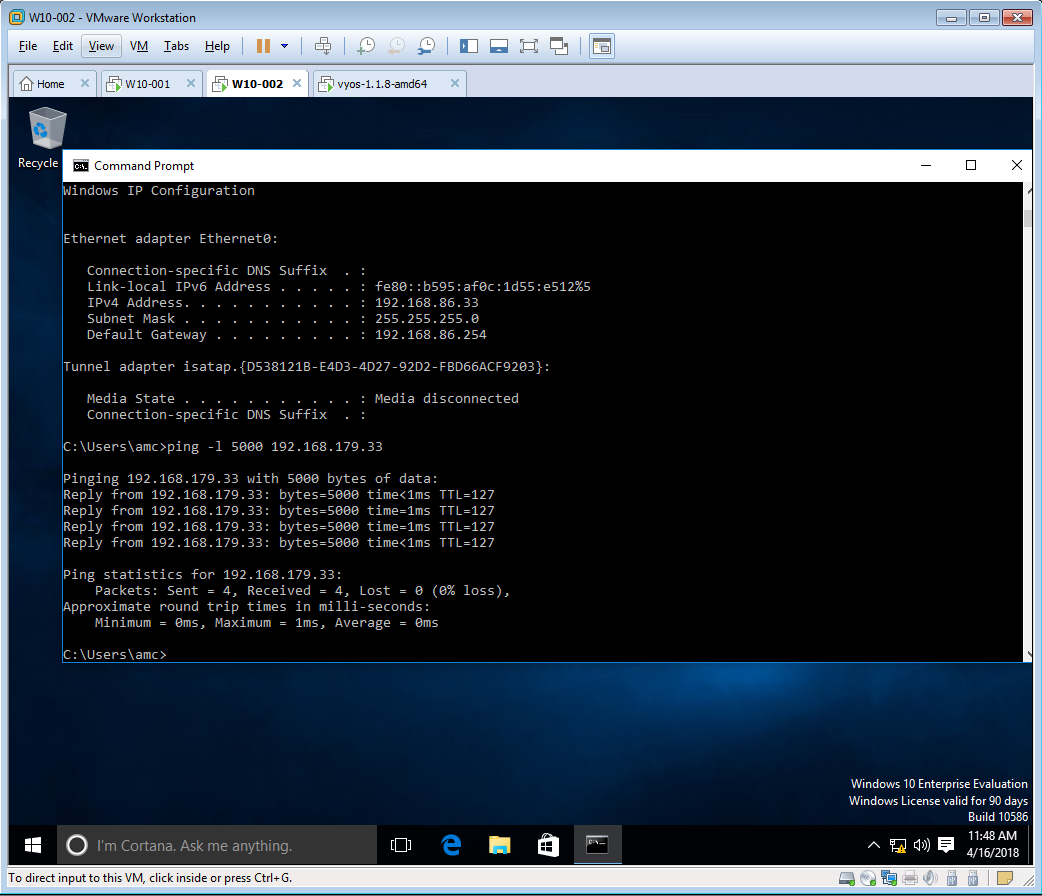Screen dimensions: 1042x896
Task: Send Ctrl+Alt+Del to the guest
Action: click(323, 46)
